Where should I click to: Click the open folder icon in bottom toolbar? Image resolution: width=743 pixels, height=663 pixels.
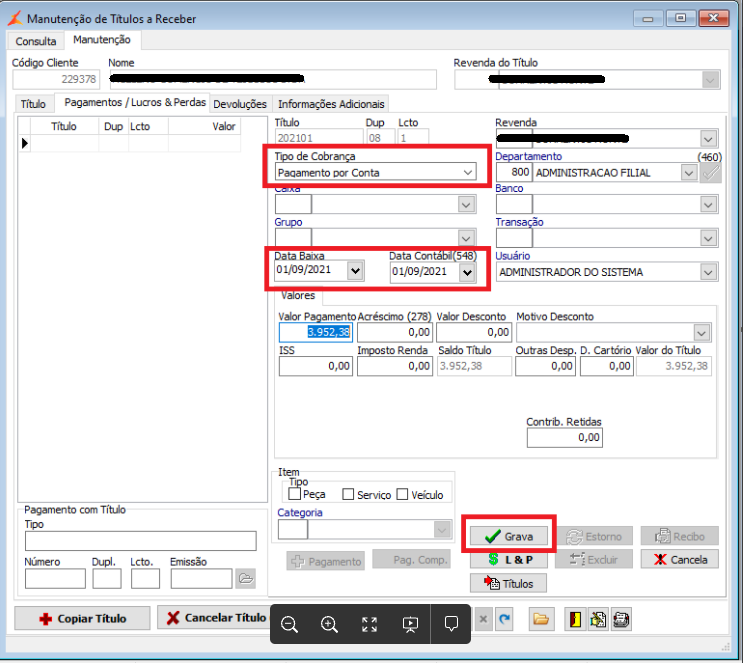(x=541, y=619)
